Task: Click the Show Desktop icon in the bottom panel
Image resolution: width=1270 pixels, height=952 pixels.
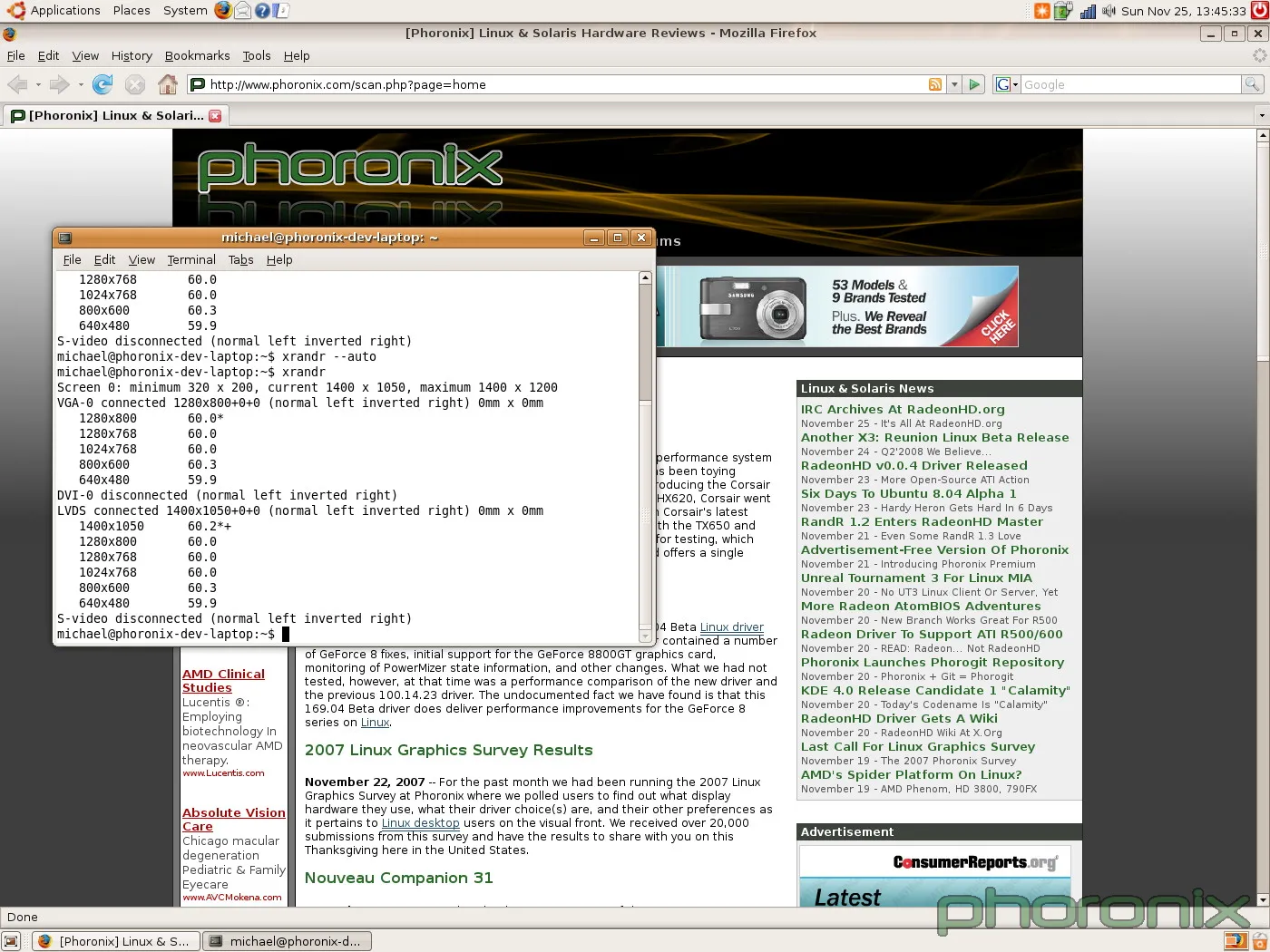Action: click(x=11, y=941)
